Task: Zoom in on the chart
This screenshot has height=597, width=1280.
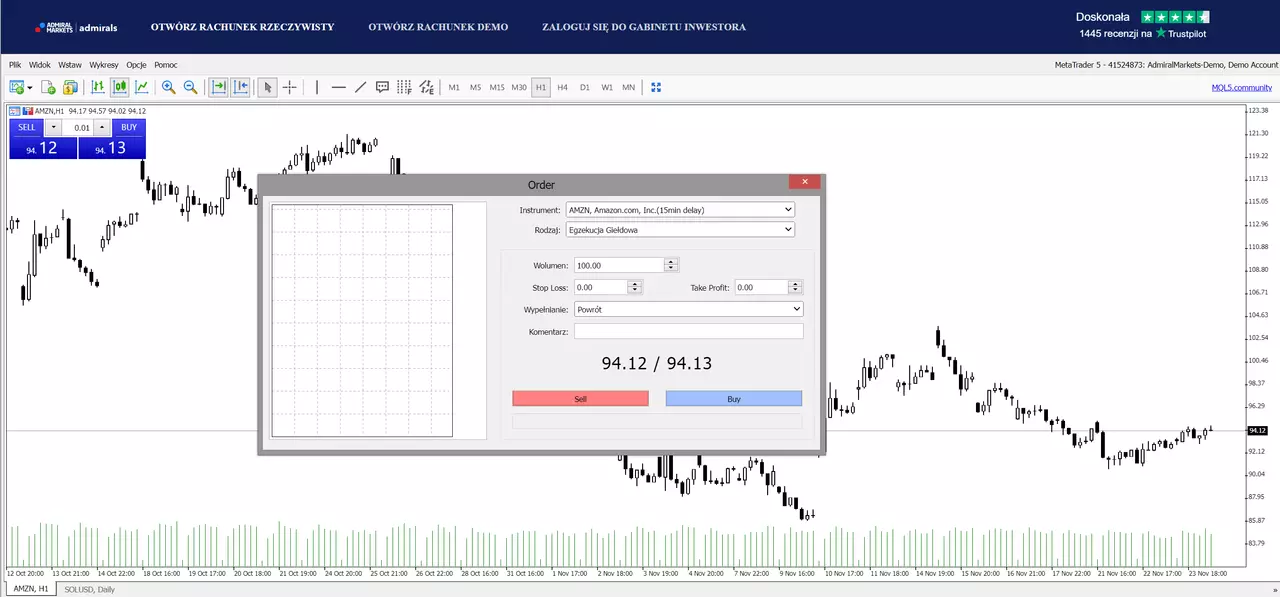Action: (168, 87)
